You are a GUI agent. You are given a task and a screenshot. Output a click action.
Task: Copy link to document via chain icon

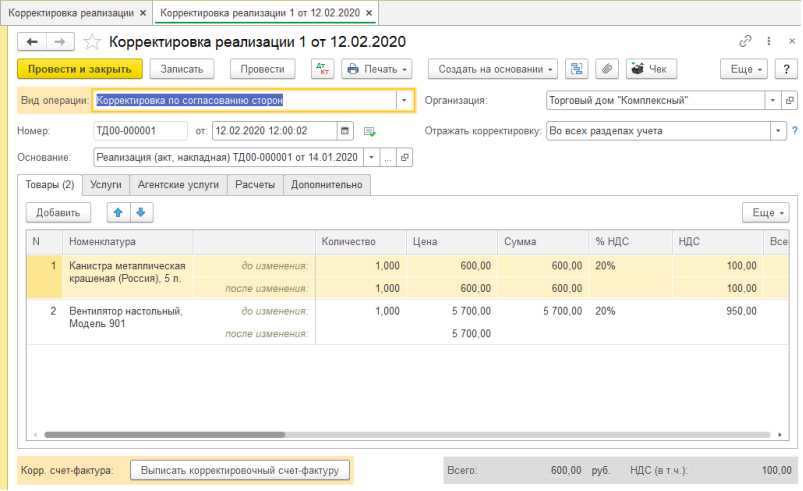coord(745,41)
